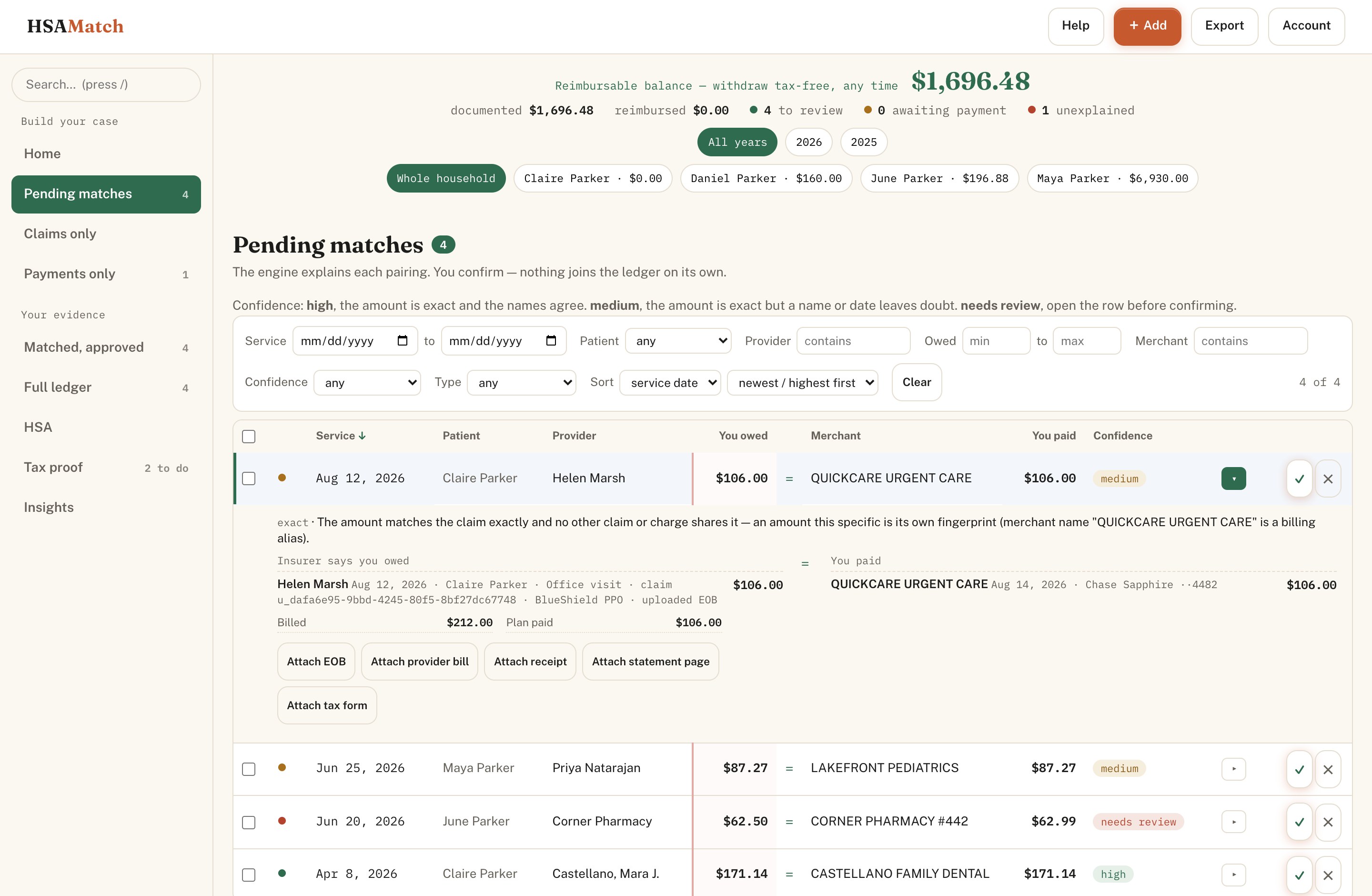
Task: Reject the LAKEFRONT PEDIATRICS match
Action: click(1328, 769)
